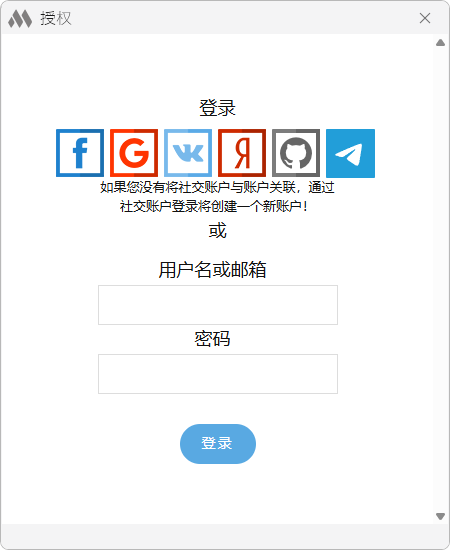Click the scrollbar down arrow
Image resolution: width=450 pixels, height=550 pixels.
(x=441, y=516)
